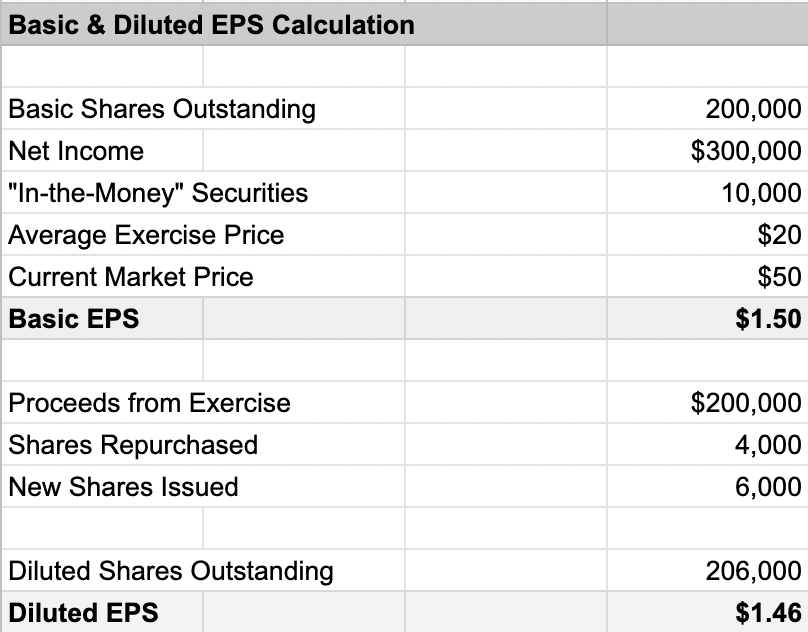The image size is (808, 632).
Task: Select the 200,000 basic shares value
Action: [752, 109]
